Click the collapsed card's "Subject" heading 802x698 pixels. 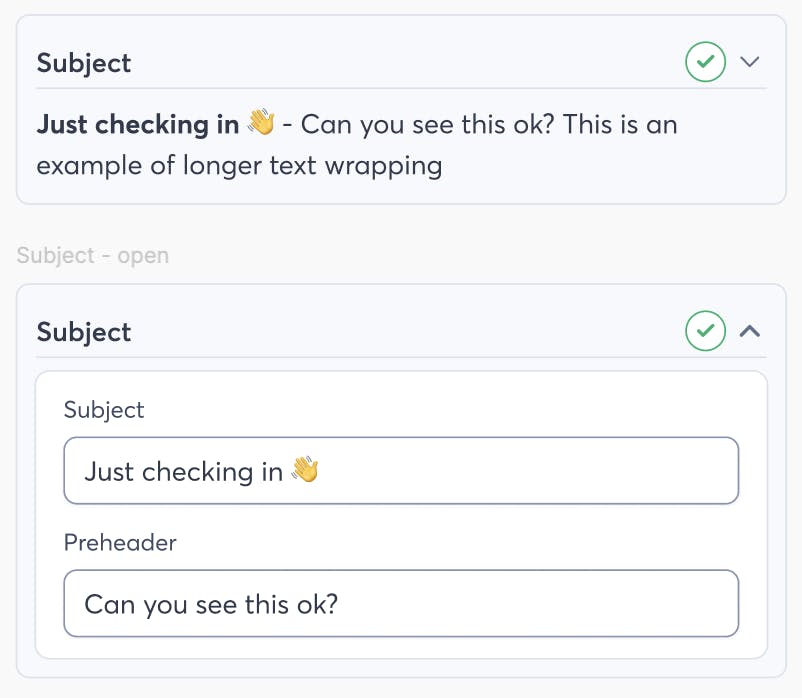click(x=84, y=63)
